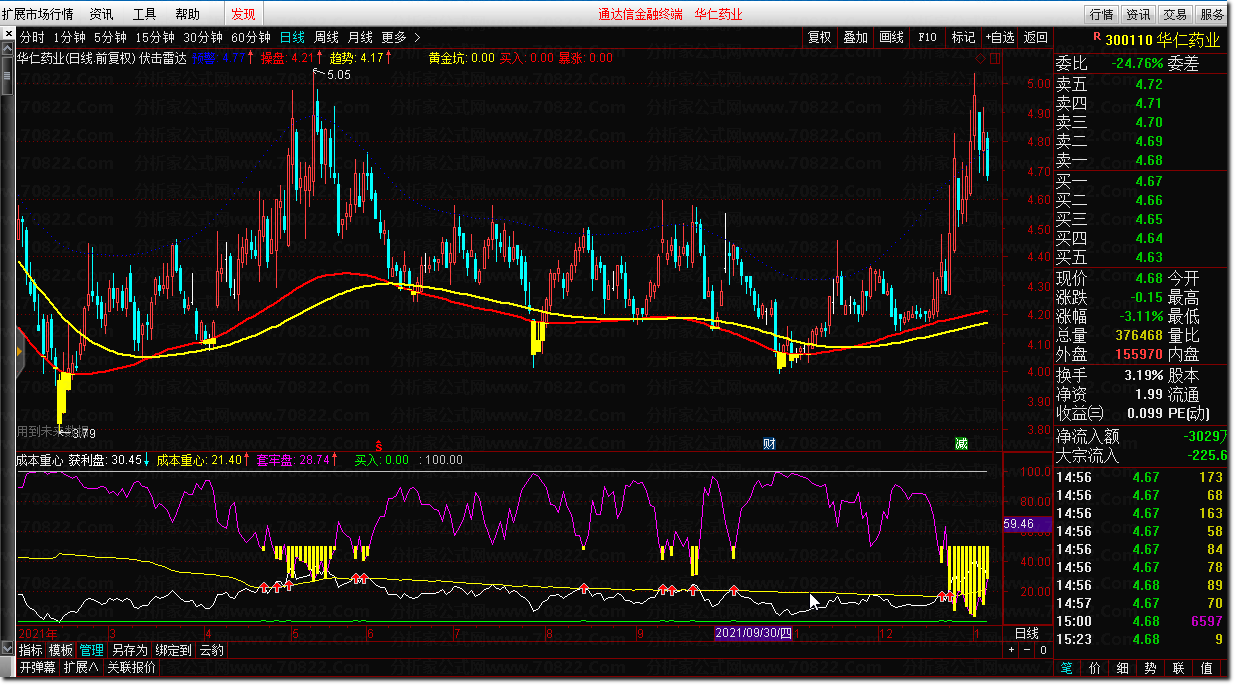Switch to 30分钟 chart period
Image resolution: width=1236 pixels, height=685 pixels.
click(203, 37)
